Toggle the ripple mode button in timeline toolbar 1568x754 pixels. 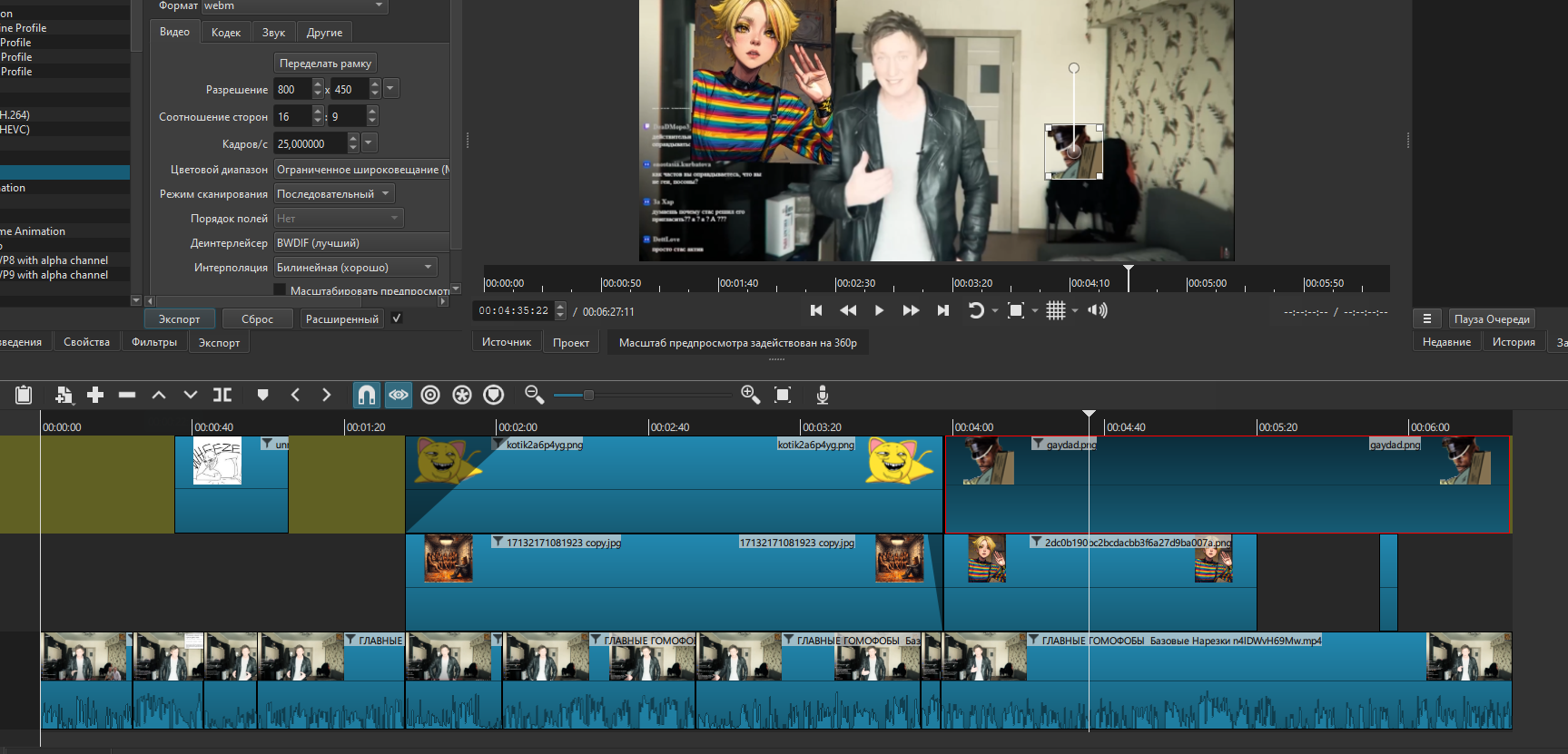click(x=430, y=395)
